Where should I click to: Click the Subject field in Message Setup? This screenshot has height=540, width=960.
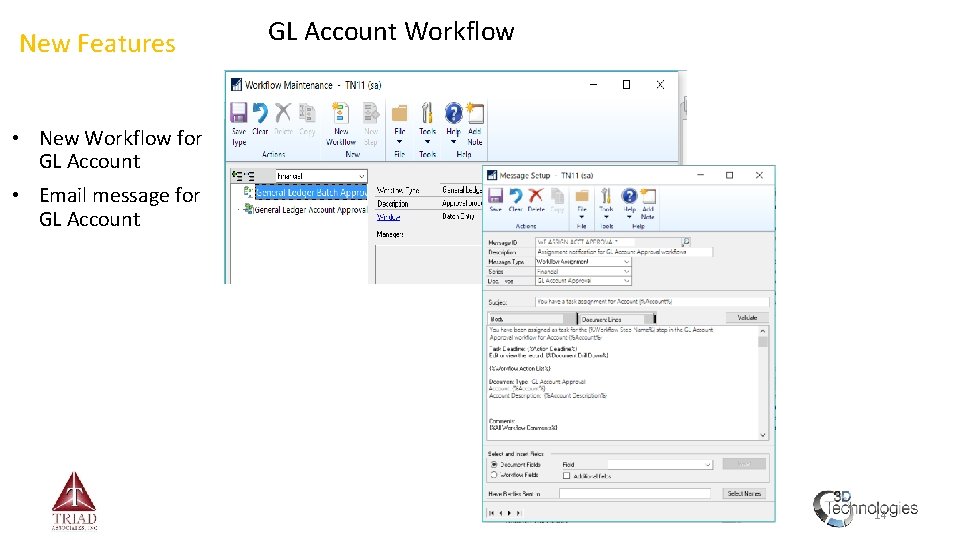(651, 302)
